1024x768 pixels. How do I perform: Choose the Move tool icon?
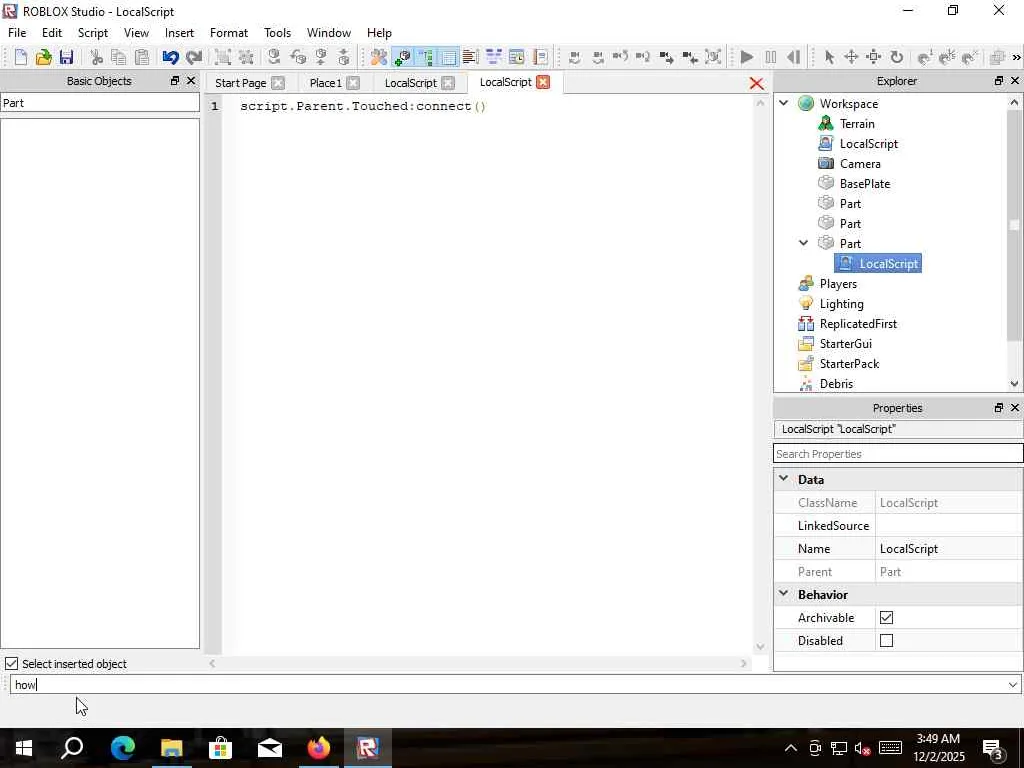tap(851, 57)
